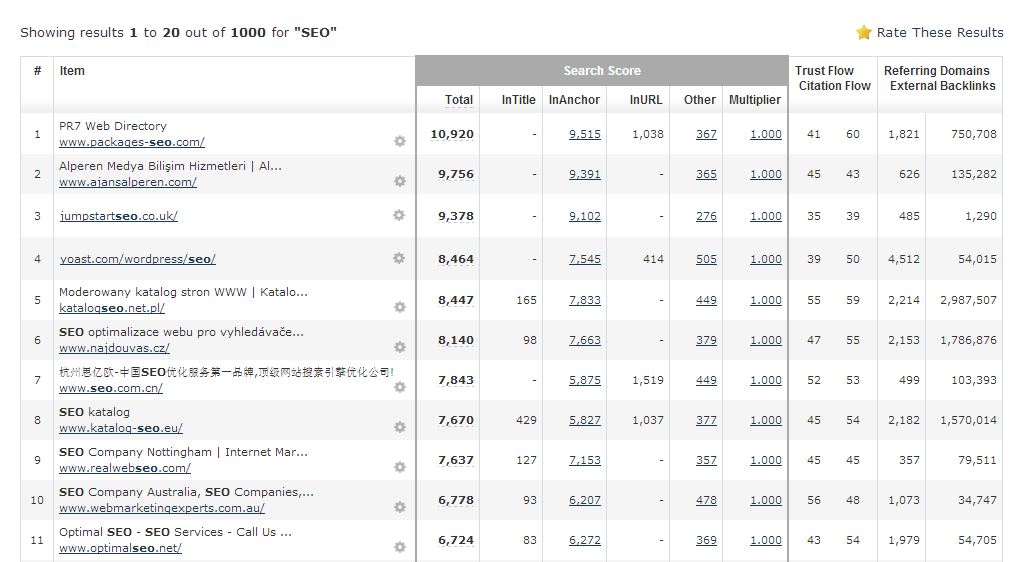
Task: Click Other value 478 in row 10
Action: tap(706, 500)
